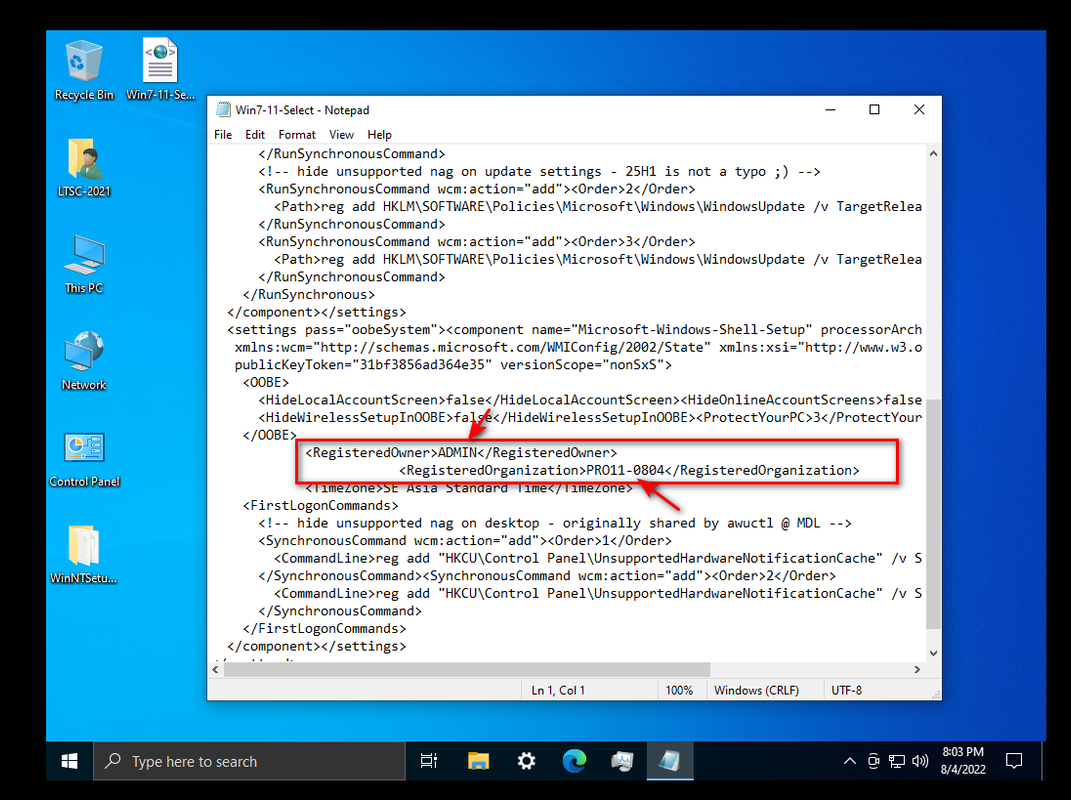This screenshot has height=800, width=1071.
Task: Click the horizontal scrollbar left arrow
Action: pyautogui.click(x=216, y=670)
